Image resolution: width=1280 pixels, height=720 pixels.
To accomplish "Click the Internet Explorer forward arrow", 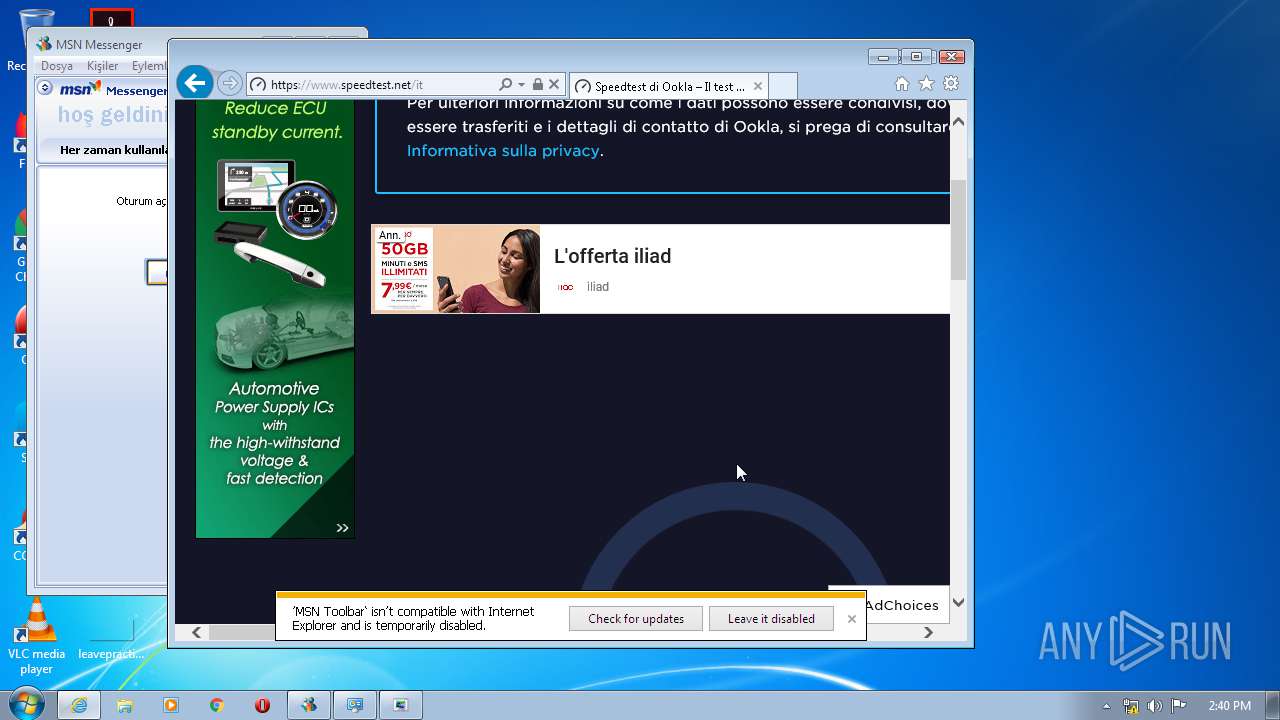I will coord(229,84).
